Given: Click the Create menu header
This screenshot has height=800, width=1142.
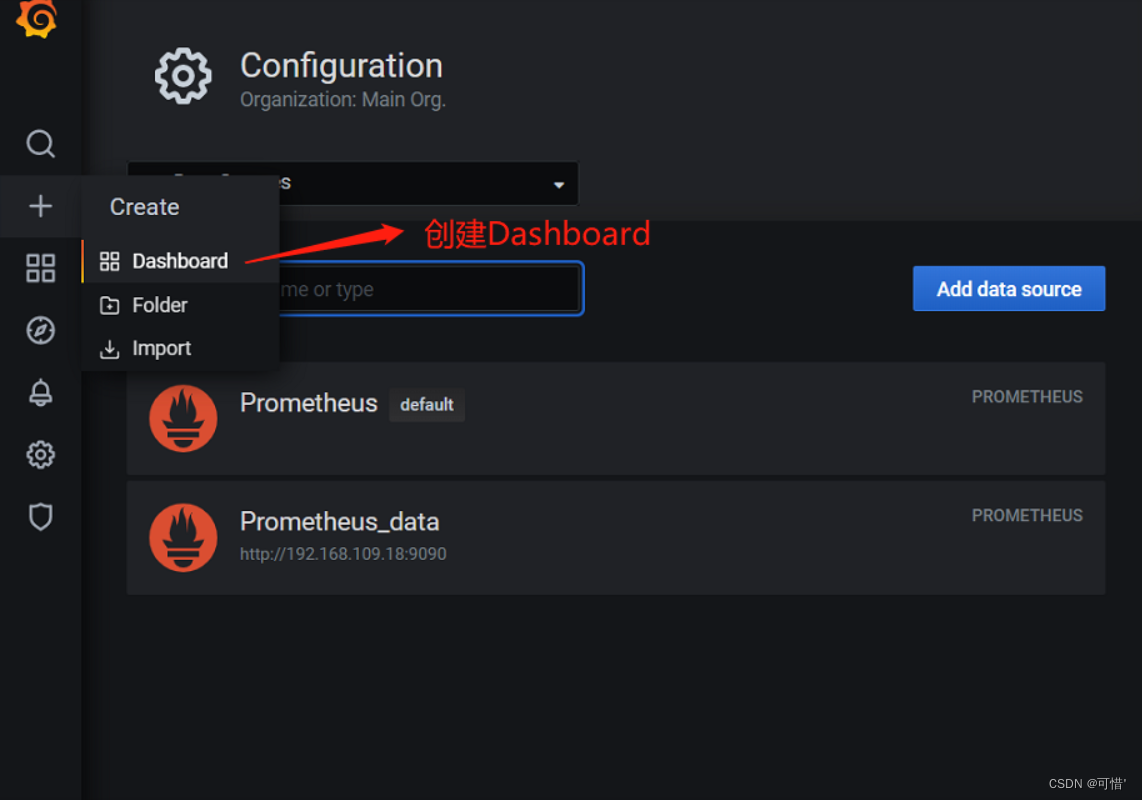Looking at the screenshot, I should click(x=144, y=207).
